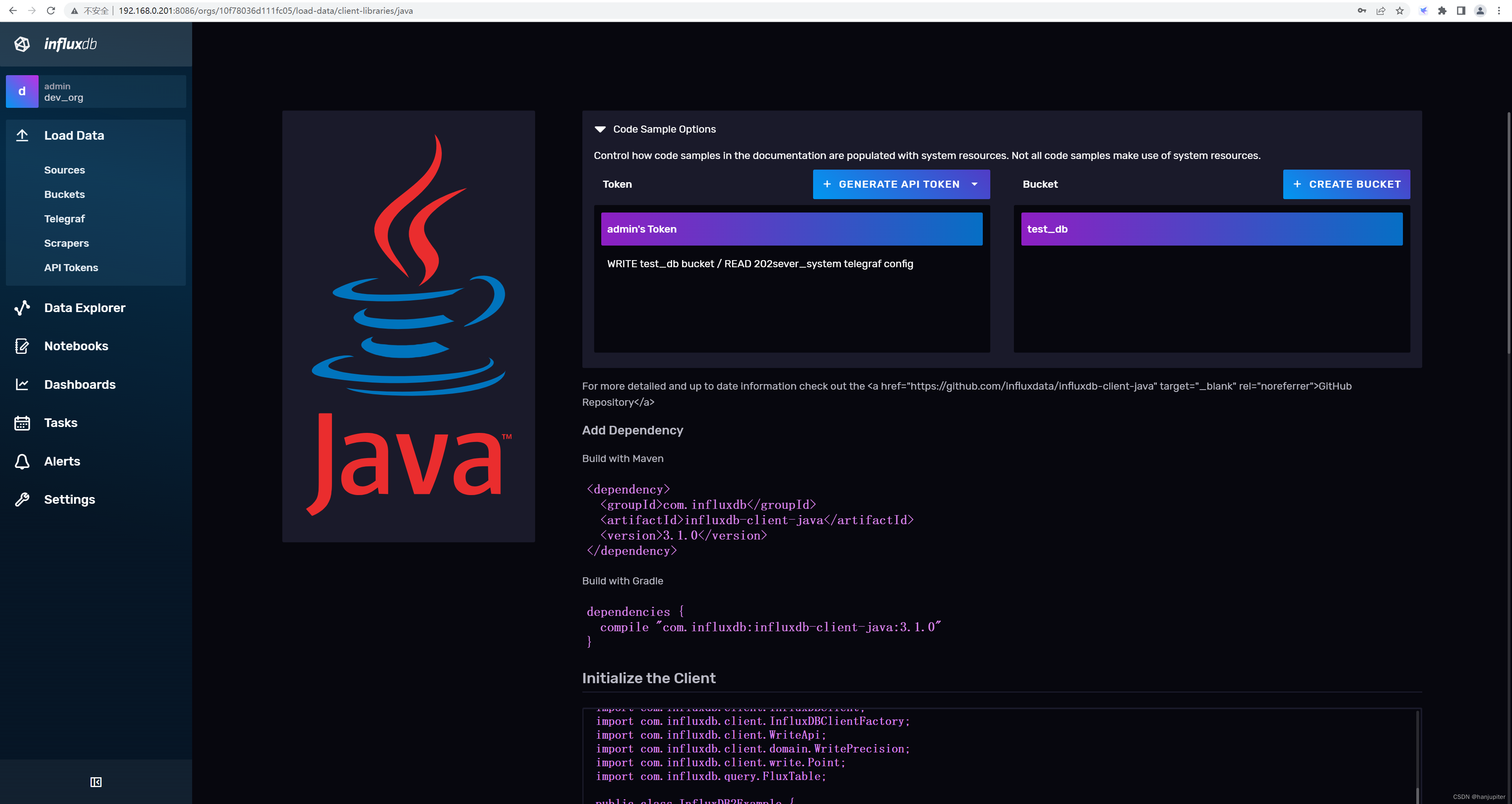Click the InfluxDB logo icon
Screen dimensions: 1512x804
pos(22,44)
